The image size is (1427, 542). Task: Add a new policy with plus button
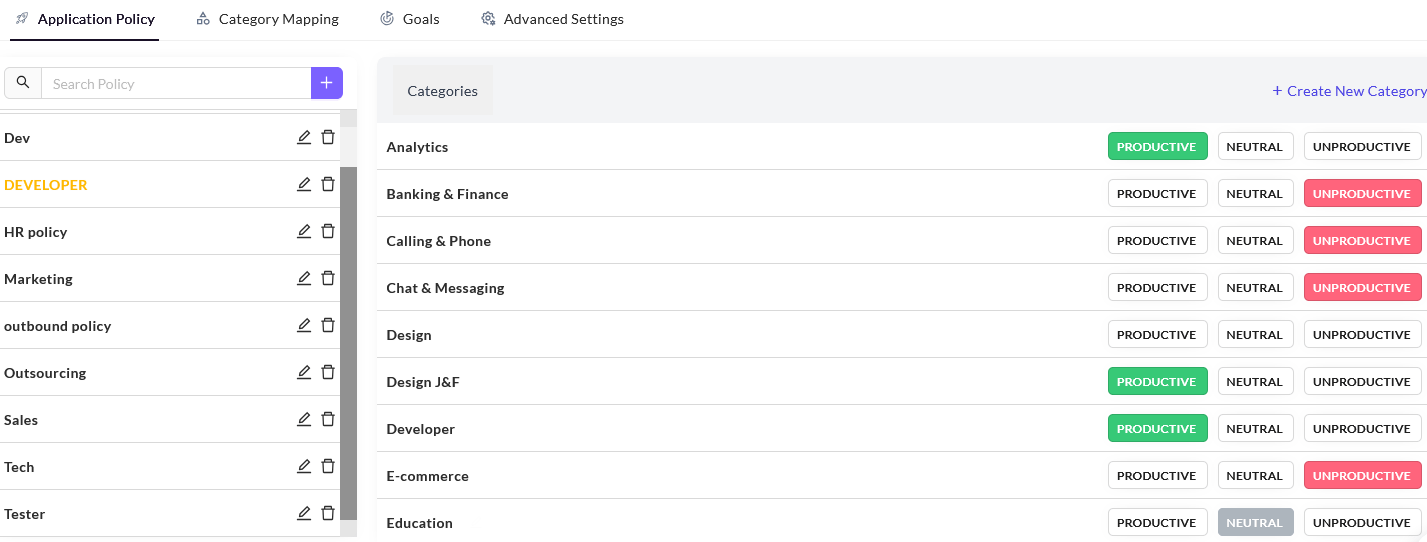click(x=327, y=83)
